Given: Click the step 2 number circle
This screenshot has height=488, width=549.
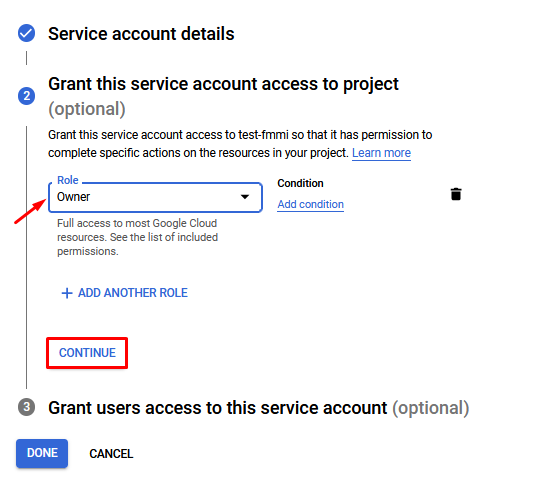Looking at the screenshot, I should click(x=26, y=96).
